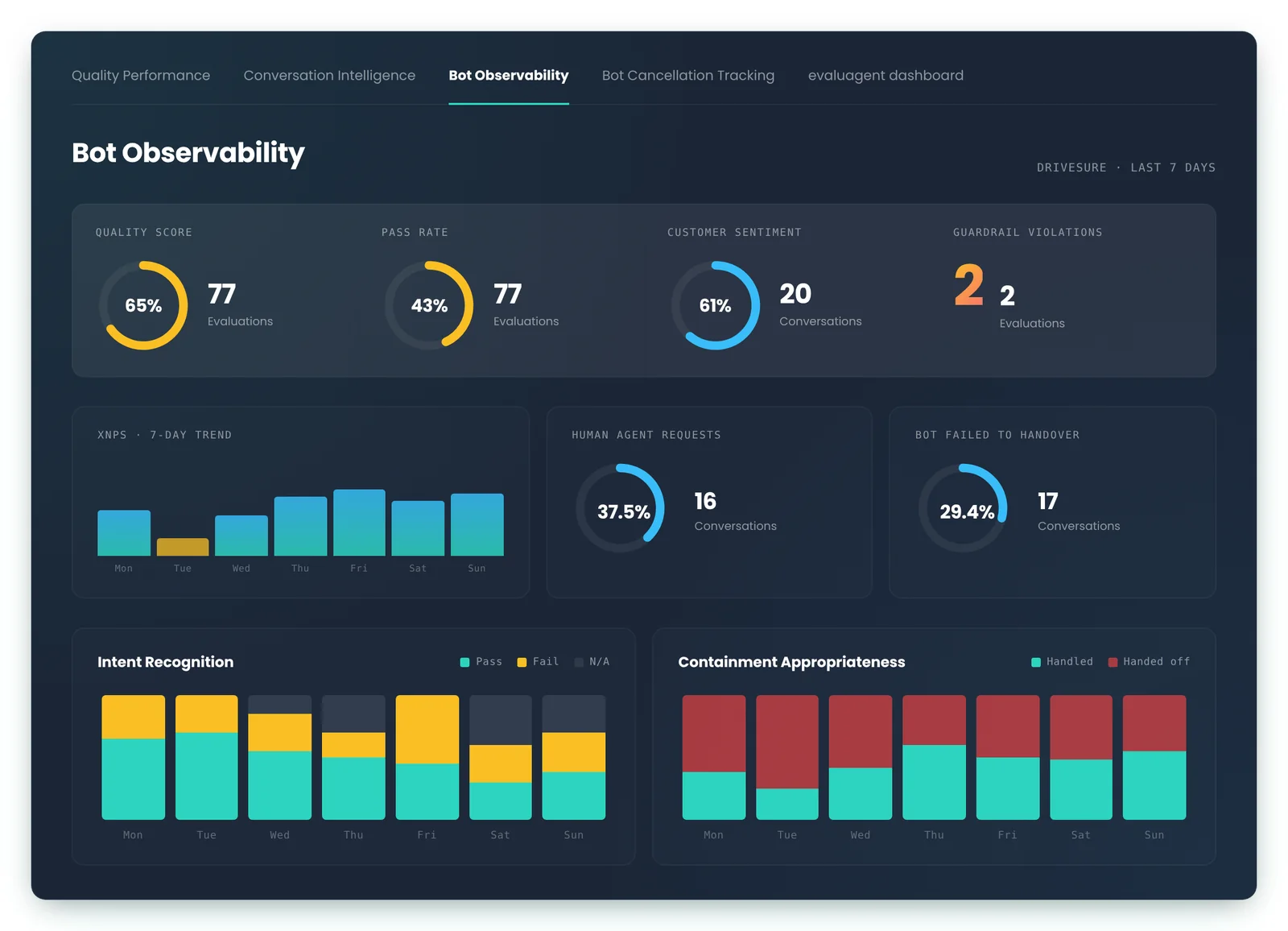The height and width of the screenshot is (931, 1288).
Task: Click 77 Evaluations under Quality Score
Action: (240, 304)
